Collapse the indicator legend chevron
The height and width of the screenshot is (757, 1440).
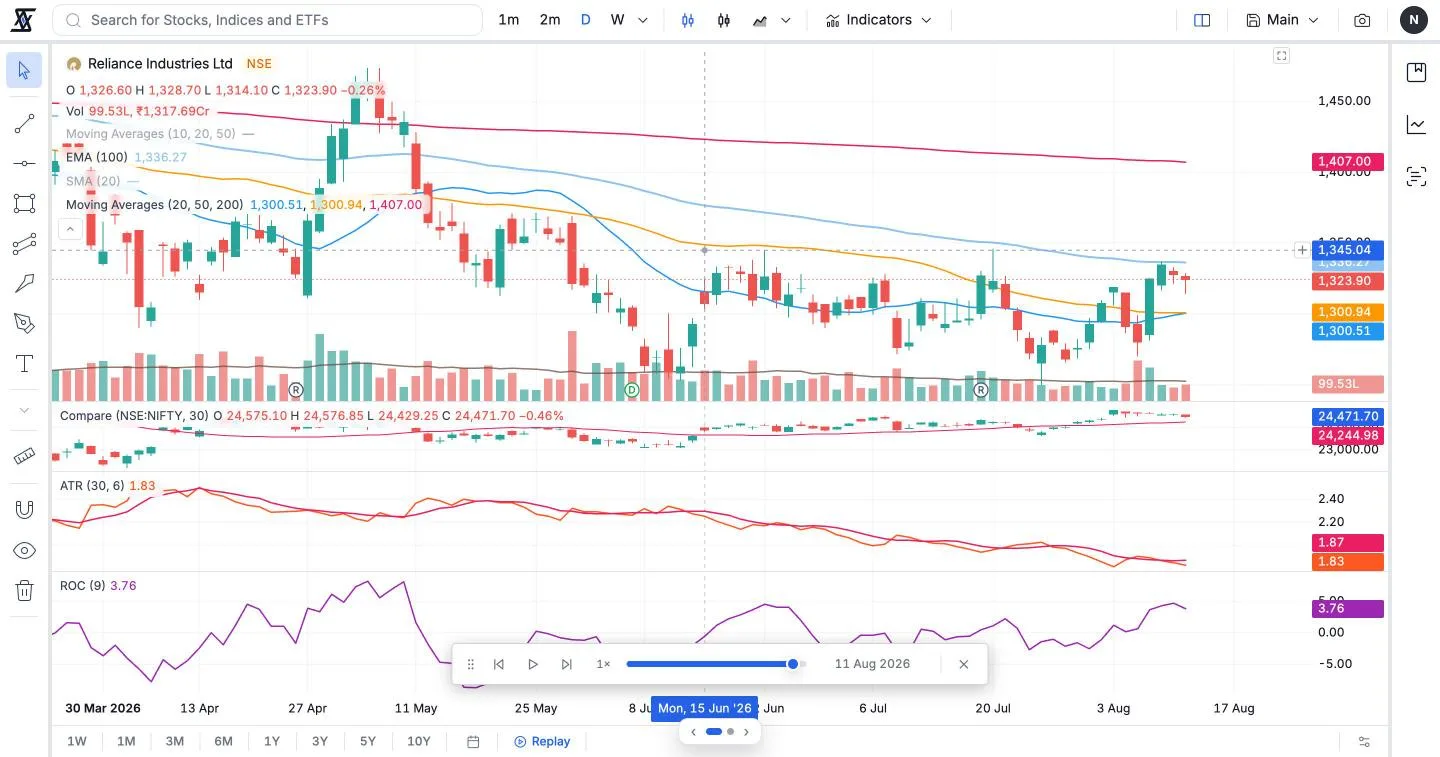pyautogui.click(x=70, y=229)
